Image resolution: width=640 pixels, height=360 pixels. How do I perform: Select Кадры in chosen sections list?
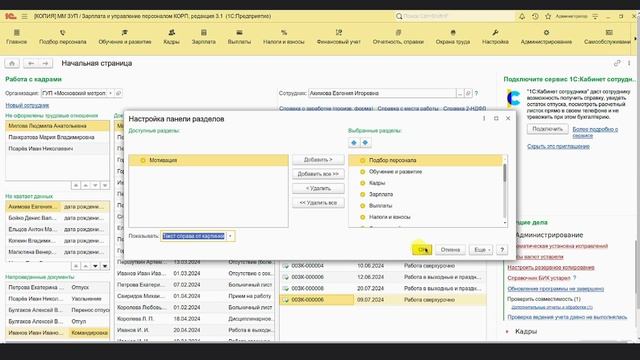click(426, 183)
